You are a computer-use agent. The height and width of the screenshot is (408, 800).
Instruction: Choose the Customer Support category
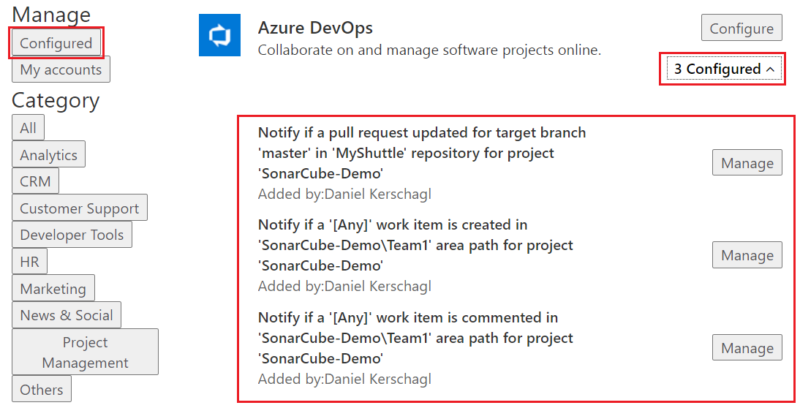click(80, 208)
